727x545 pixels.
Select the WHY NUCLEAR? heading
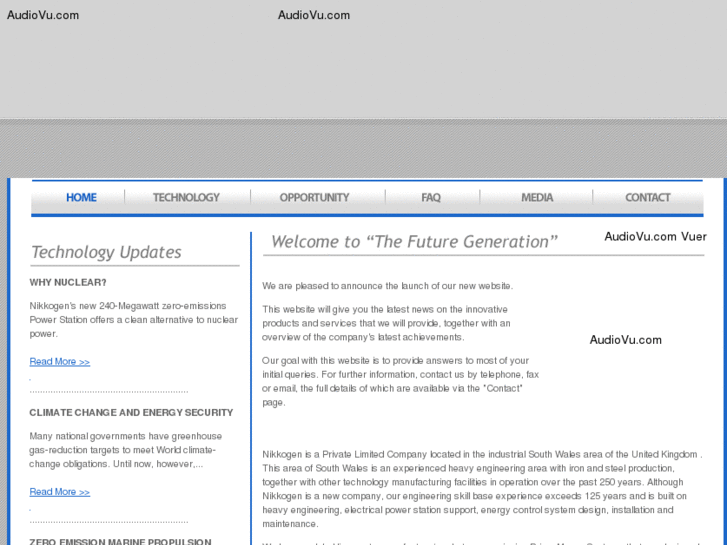coord(68,282)
